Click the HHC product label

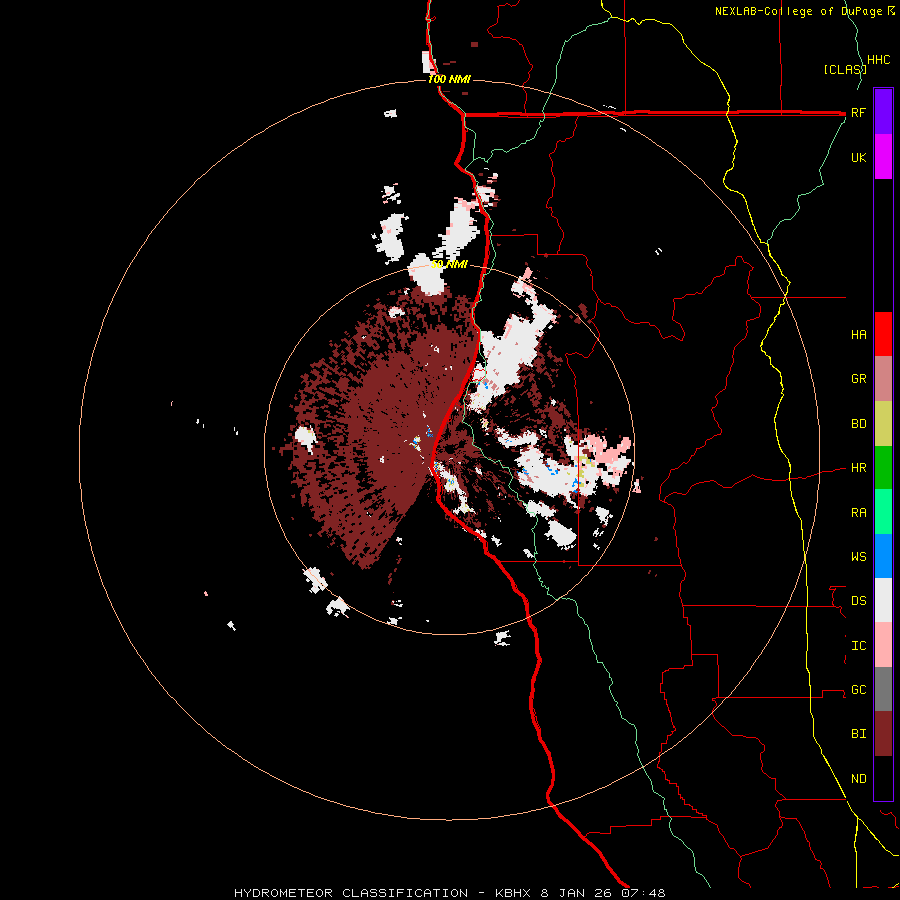(878, 60)
